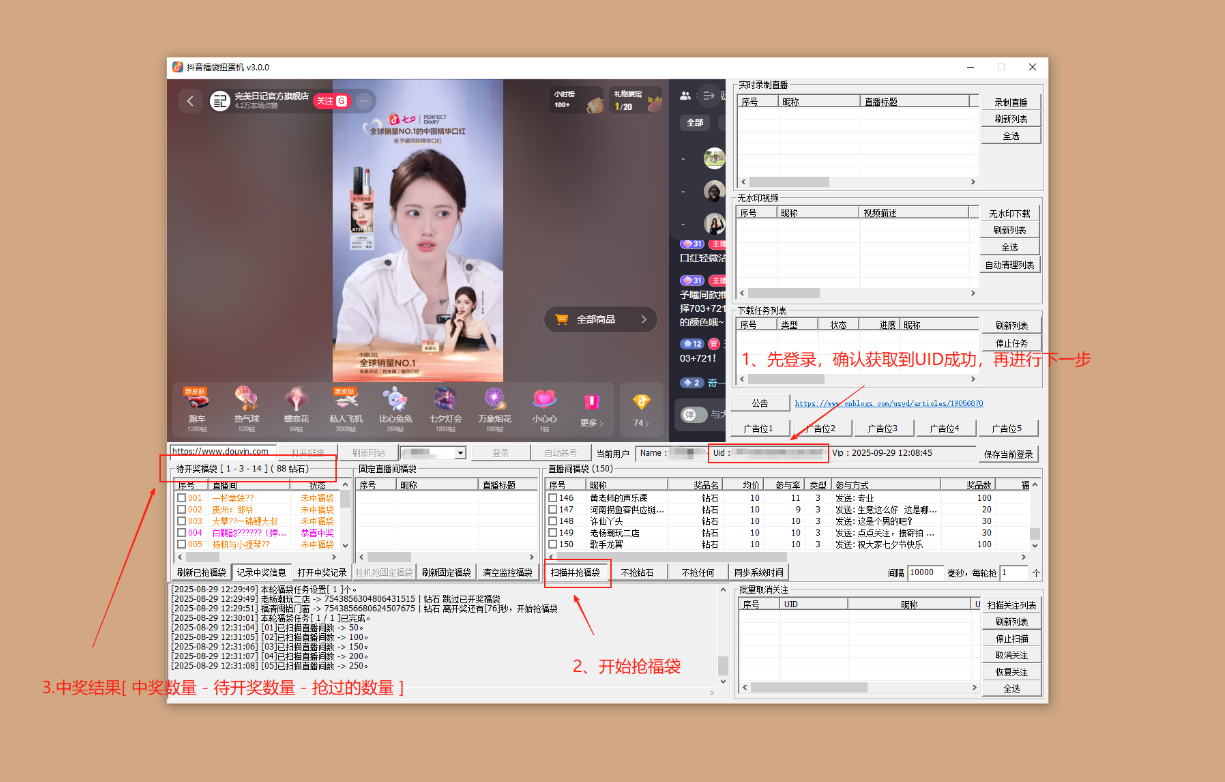Viewport: 1225px width, 782px height.
Task: Click 清空监控福袋 button
Action: (507, 572)
